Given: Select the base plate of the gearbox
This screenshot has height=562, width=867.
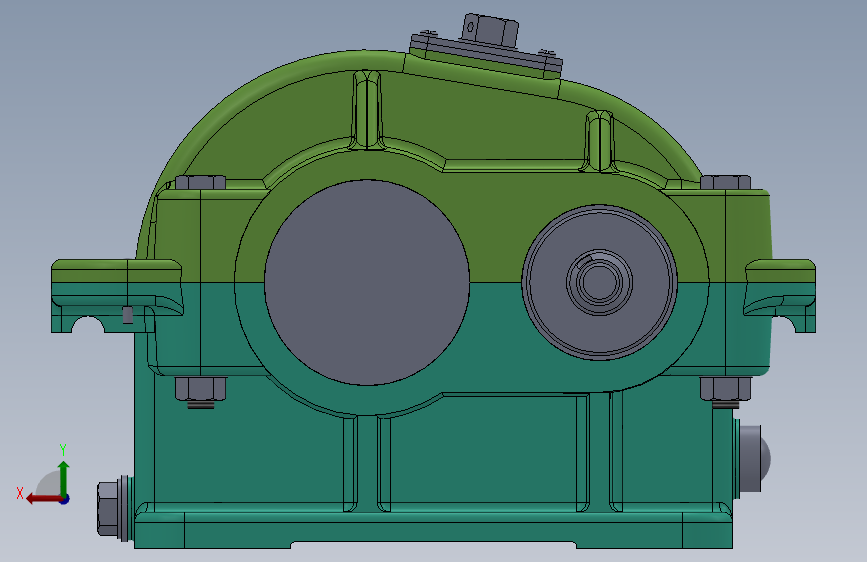Looking at the screenshot, I should [x=434, y=530].
